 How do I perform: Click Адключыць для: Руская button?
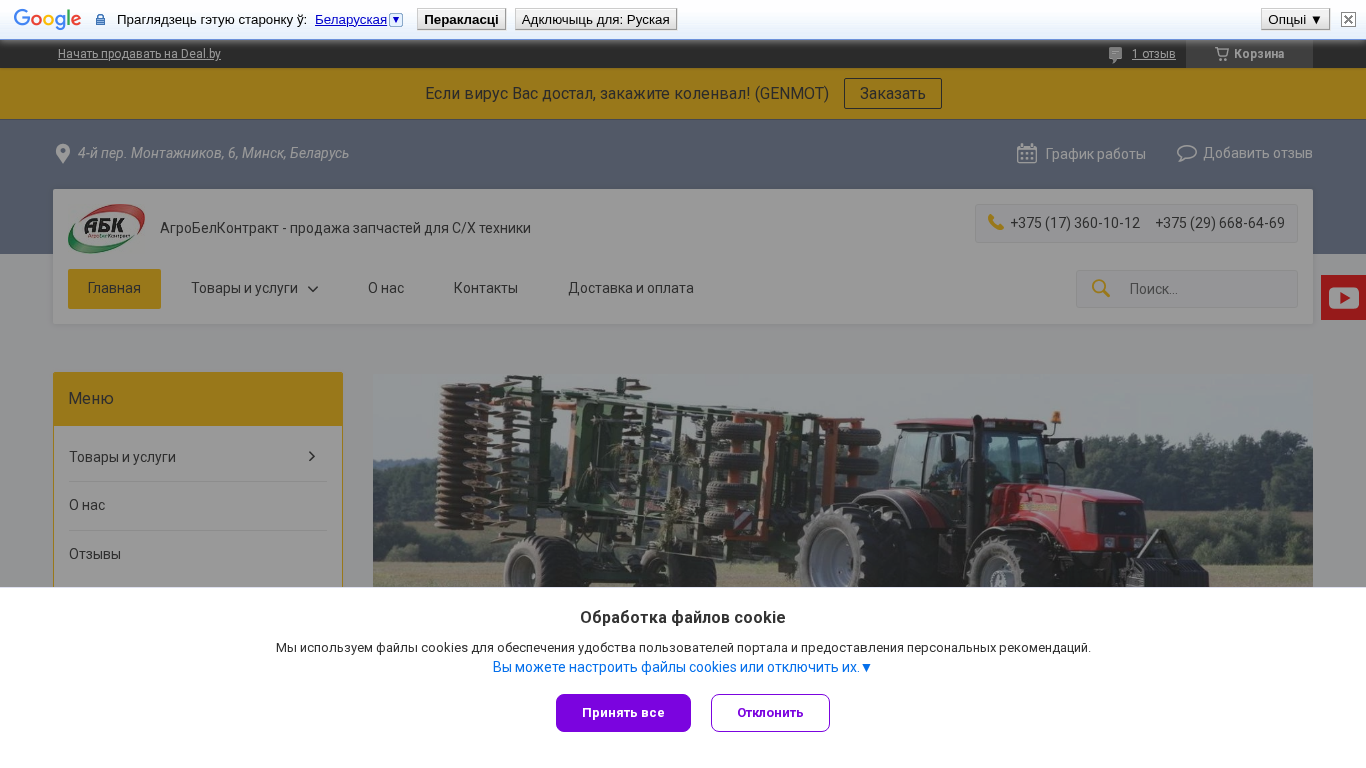596,19
